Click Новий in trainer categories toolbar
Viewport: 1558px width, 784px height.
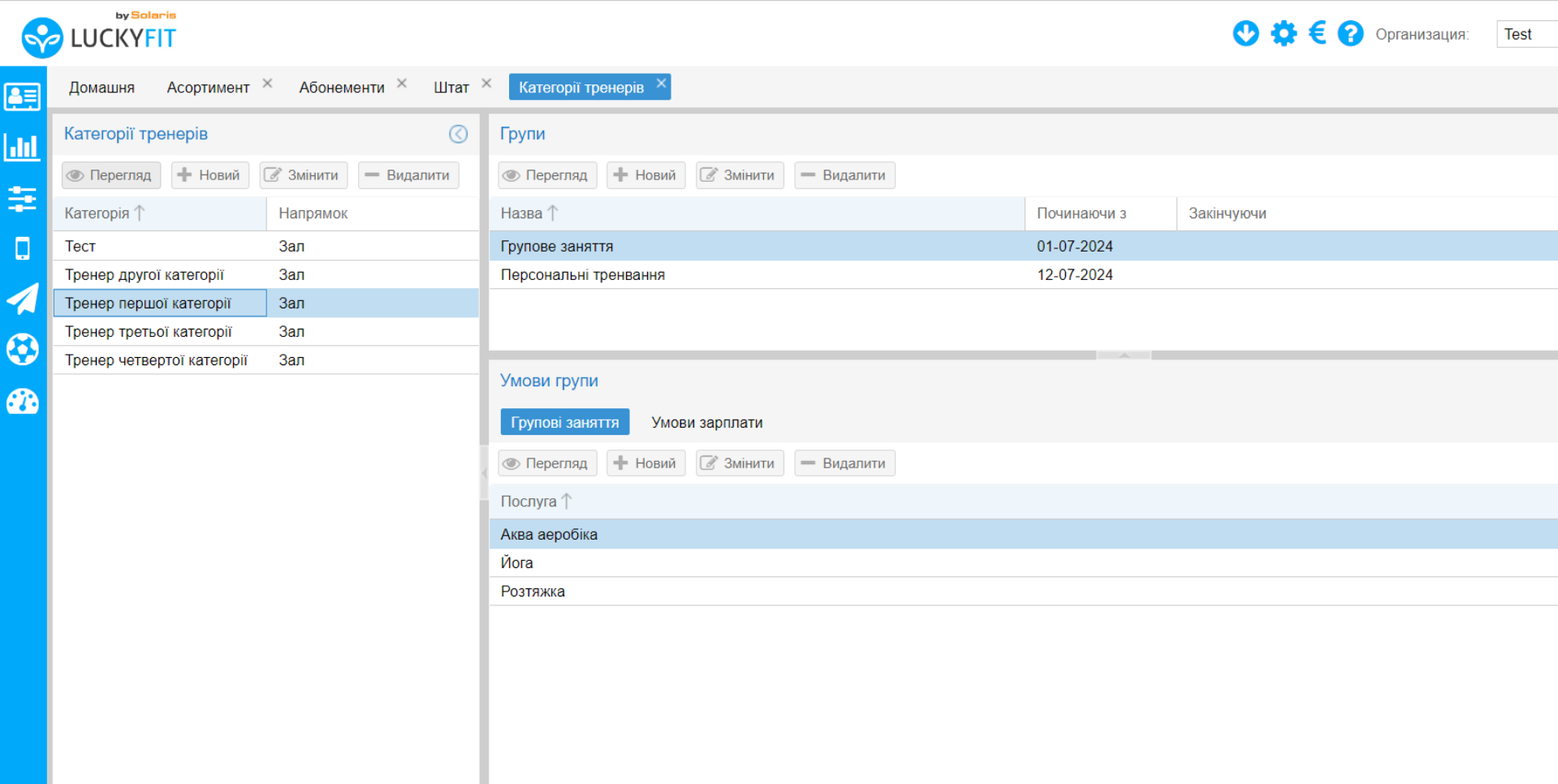pyautogui.click(x=210, y=175)
